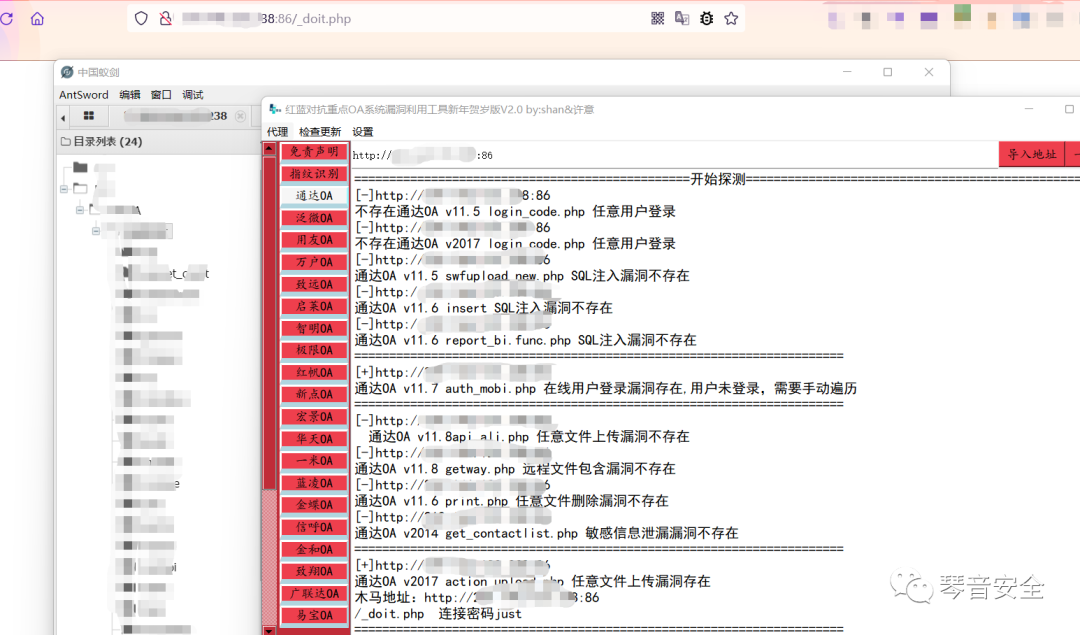The width and height of the screenshot is (1080, 635).
Task: Open the 调试 menu in AntSword
Action: click(x=193, y=94)
